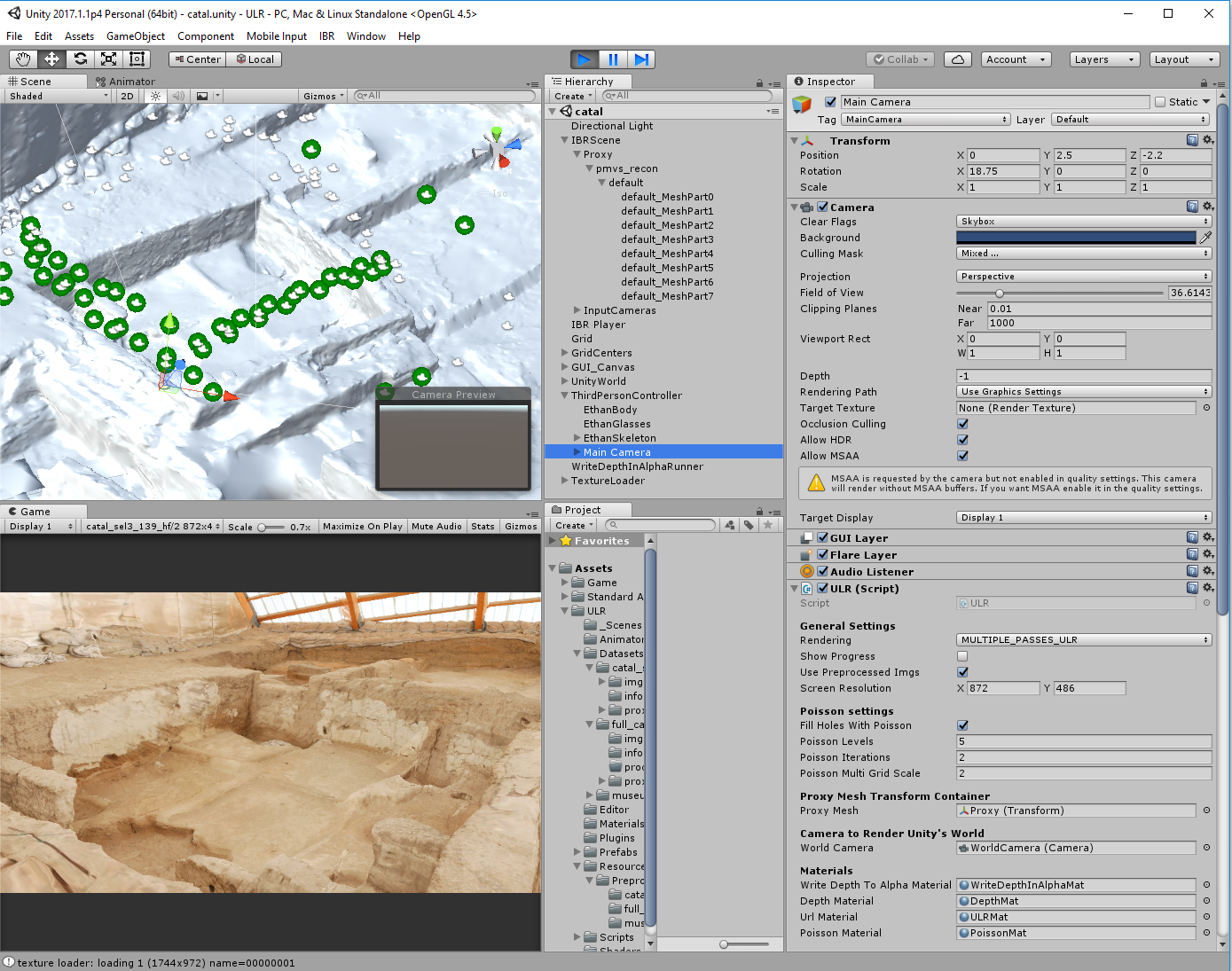The width and height of the screenshot is (1232, 971).
Task: Collapse ThirdPersonController in Hierarchy
Action: click(565, 395)
